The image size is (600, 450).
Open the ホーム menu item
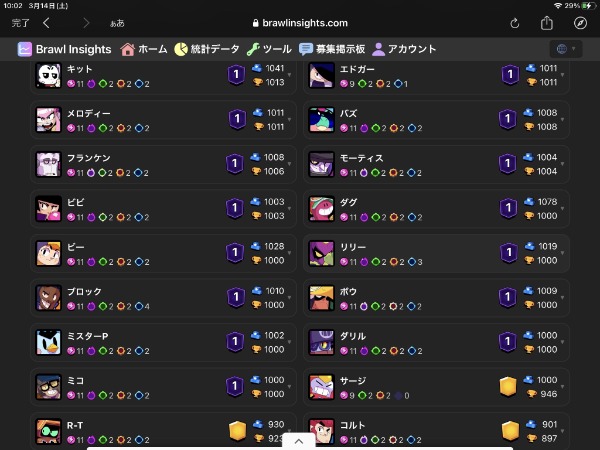pyautogui.click(x=144, y=49)
